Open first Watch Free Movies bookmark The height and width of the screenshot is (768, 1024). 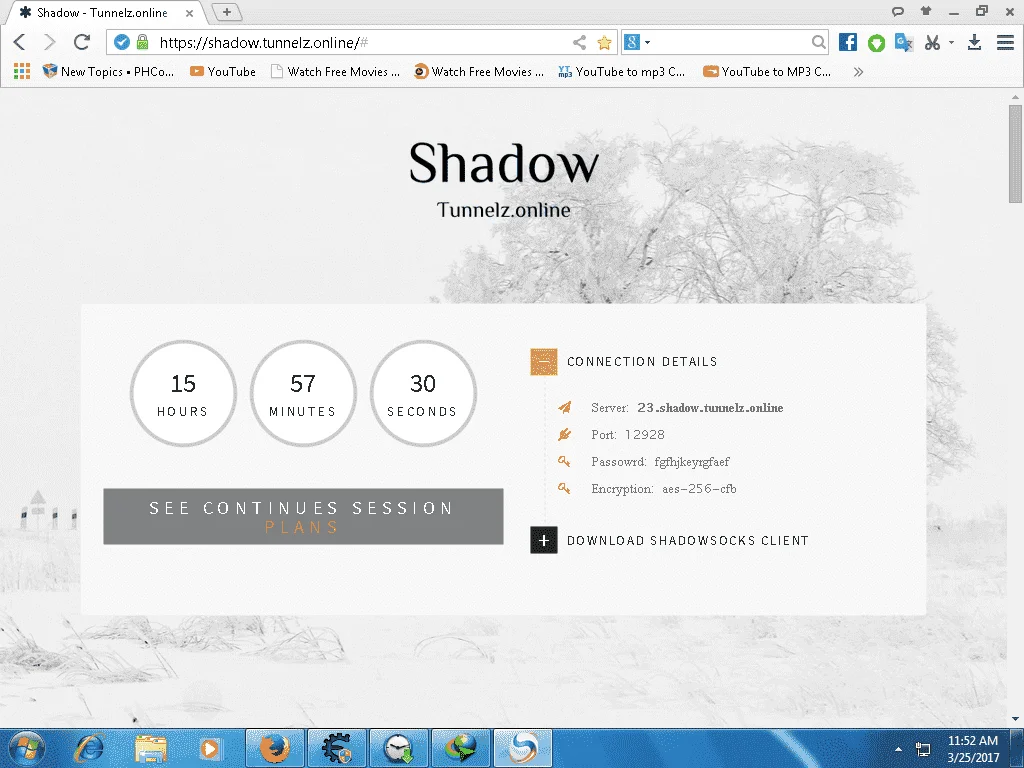336,72
